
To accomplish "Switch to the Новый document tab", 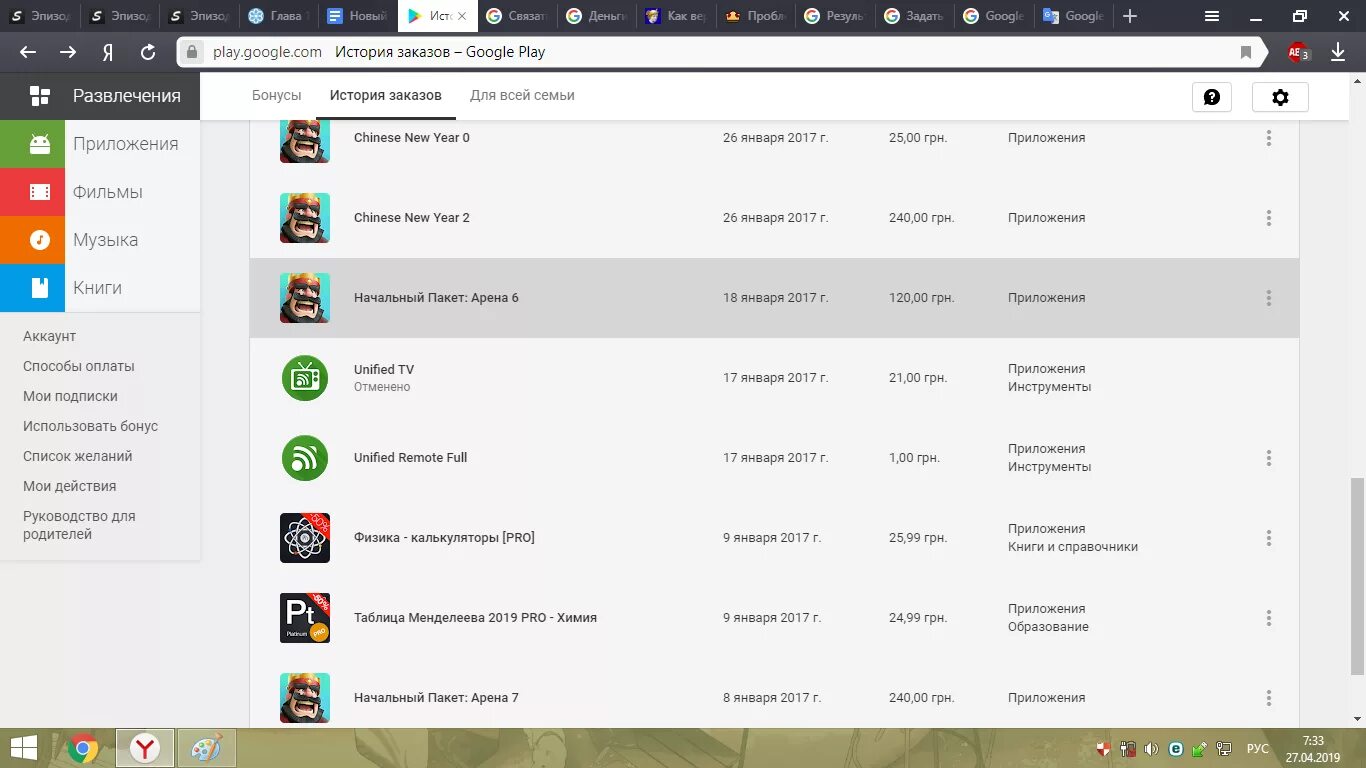I will [358, 16].
